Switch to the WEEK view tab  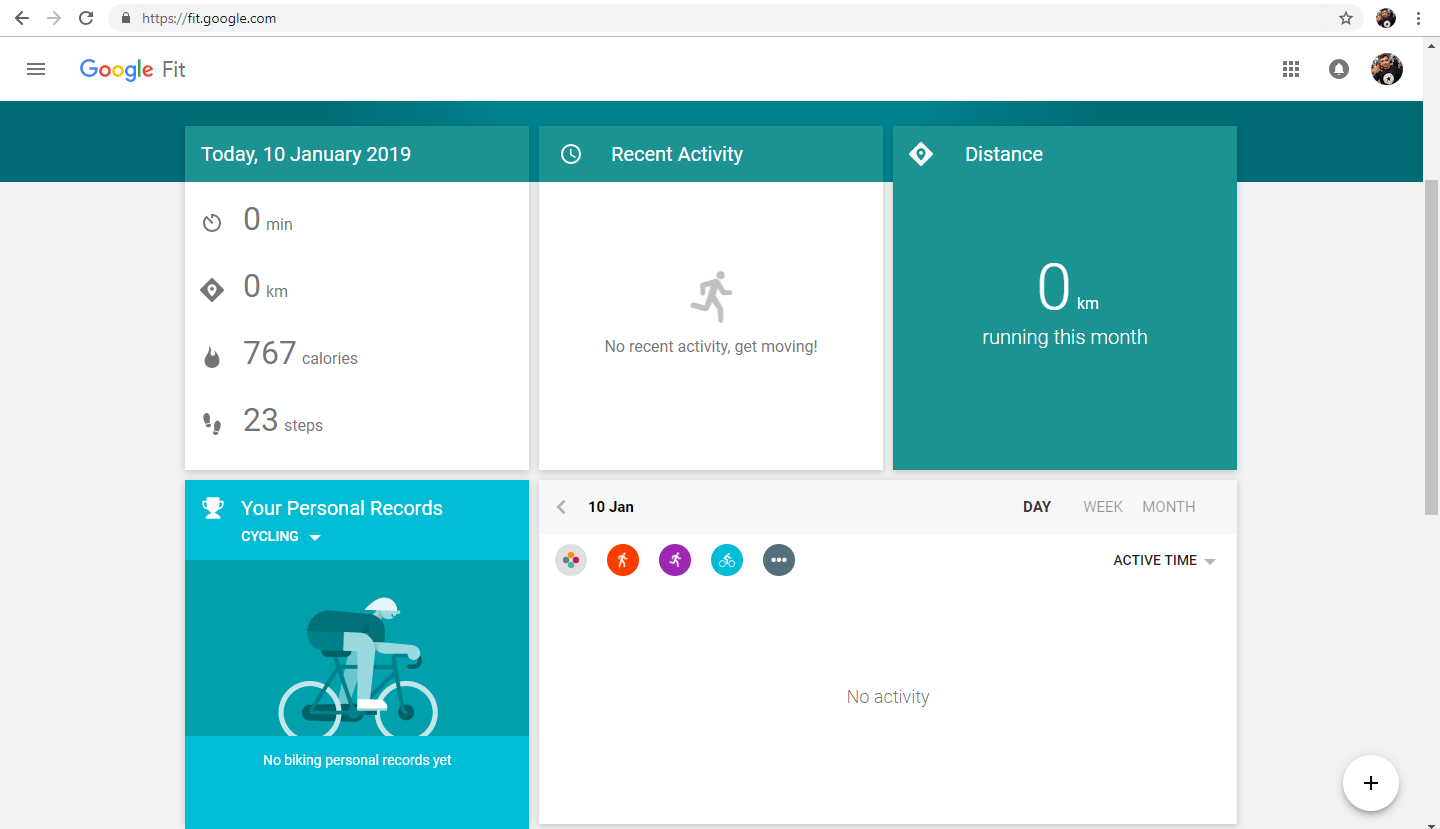click(x=1102, y=507)
